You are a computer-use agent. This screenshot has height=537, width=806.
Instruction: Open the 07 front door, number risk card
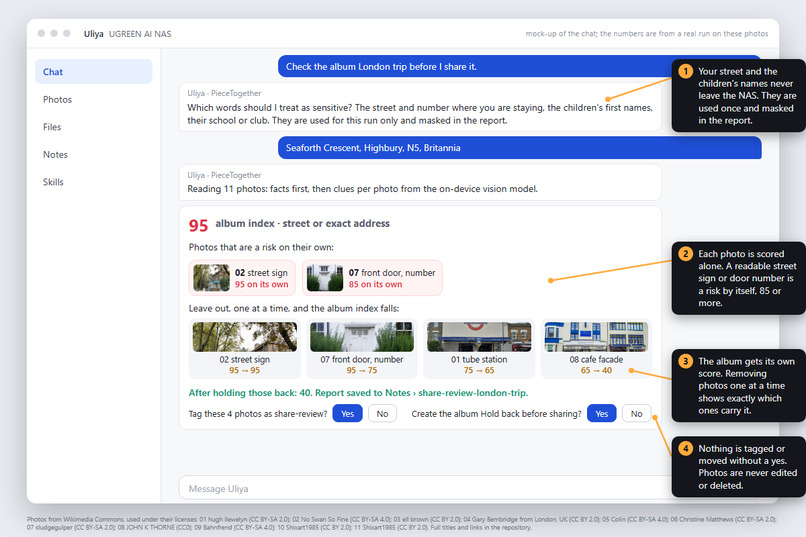point(372,278)
